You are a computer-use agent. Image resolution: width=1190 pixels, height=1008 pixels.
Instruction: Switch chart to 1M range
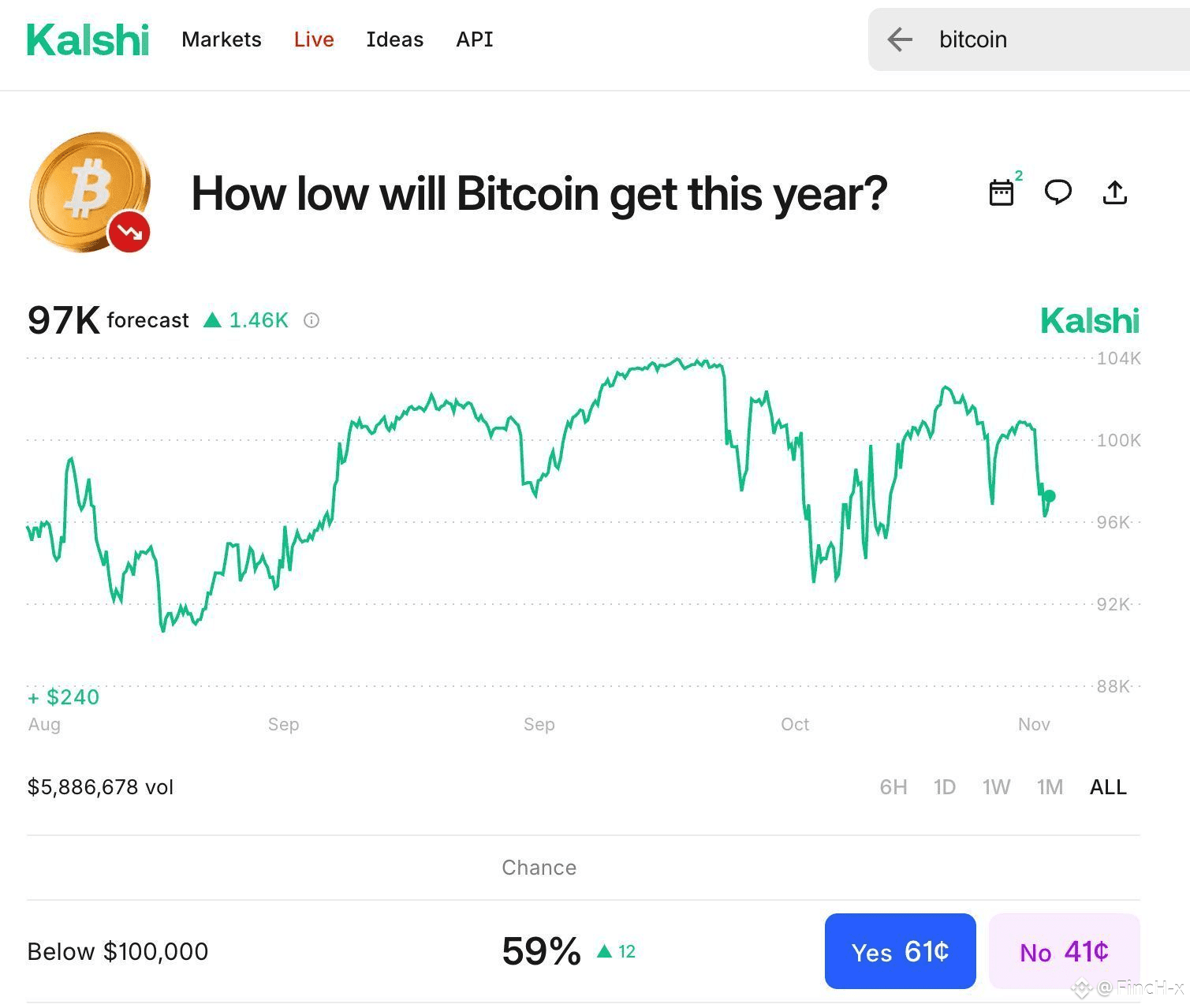click(1050, 787)
